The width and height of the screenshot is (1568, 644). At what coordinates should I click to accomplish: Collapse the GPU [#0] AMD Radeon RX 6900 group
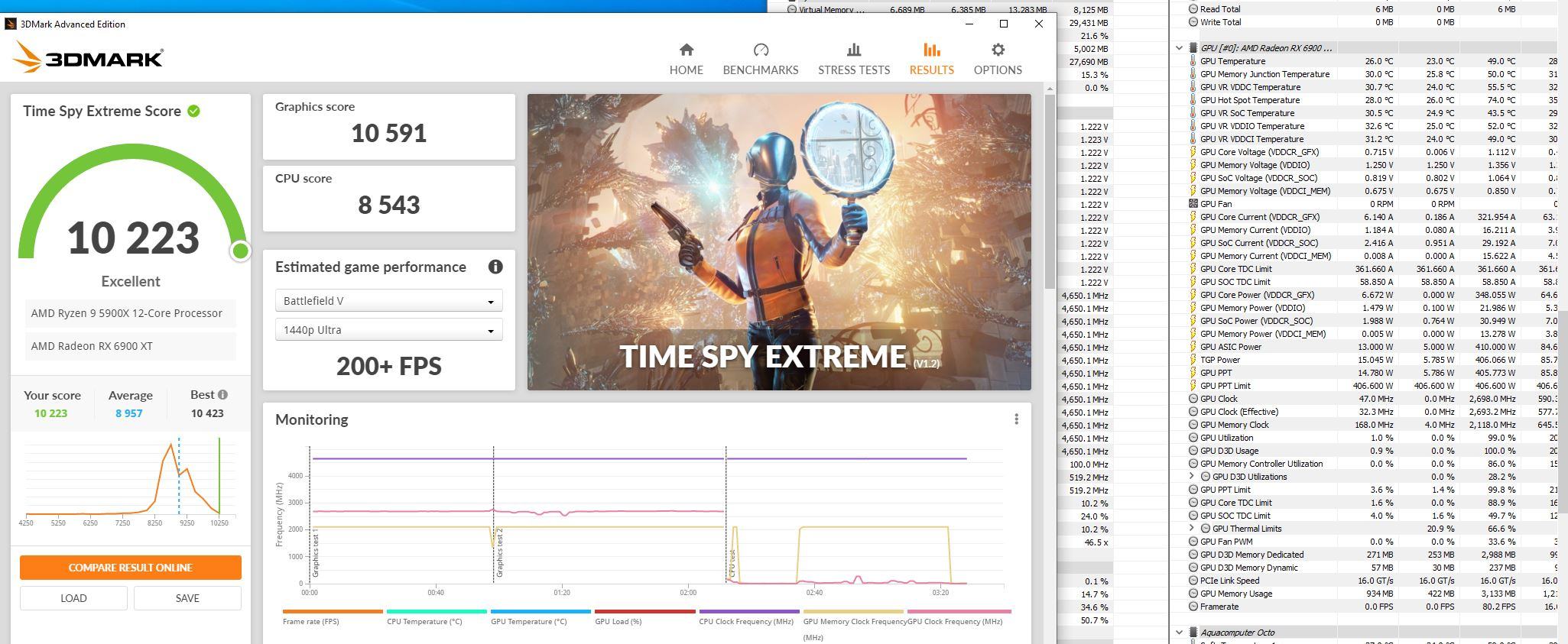point(1179,48)
